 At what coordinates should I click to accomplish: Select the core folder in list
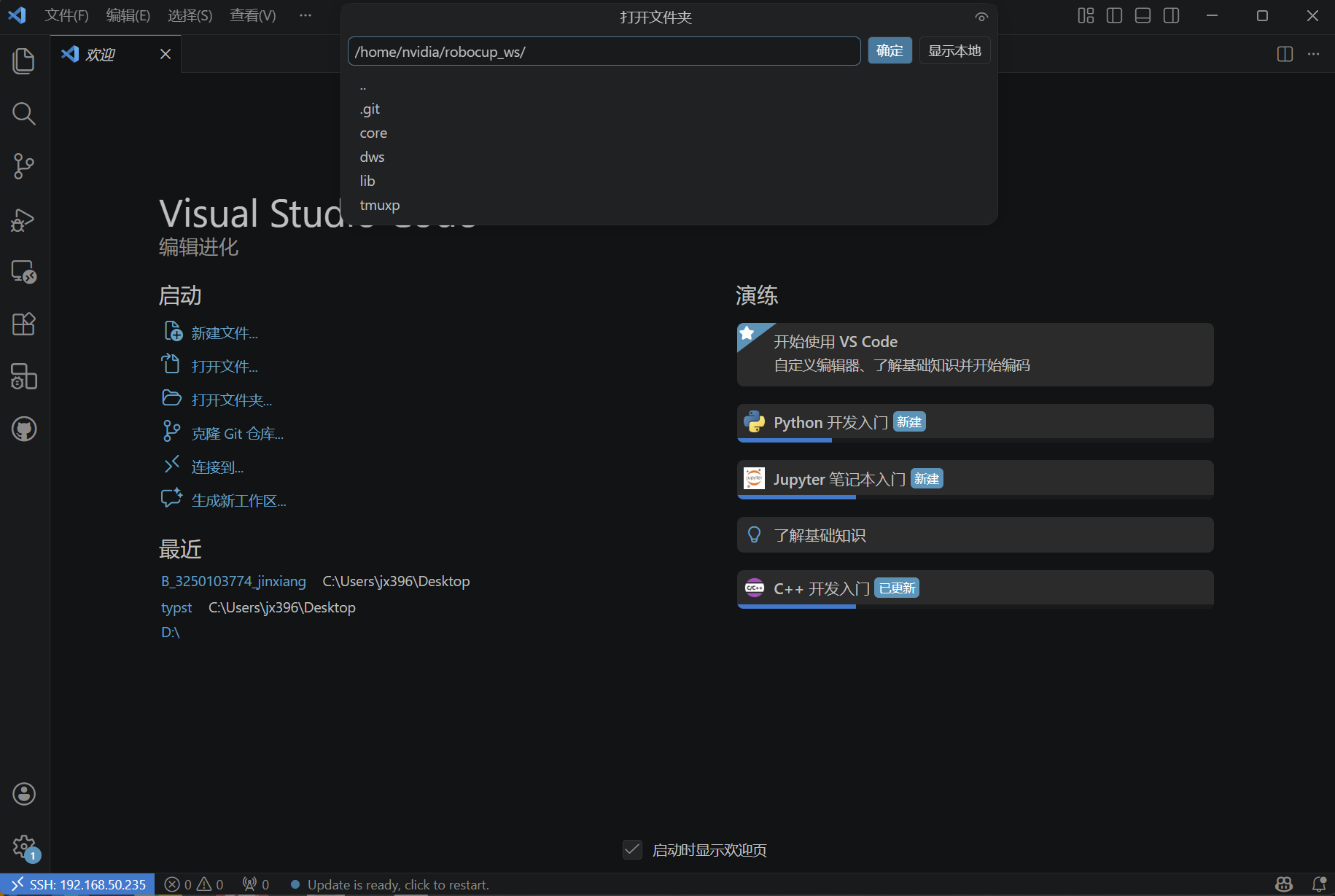coord(669,133)
